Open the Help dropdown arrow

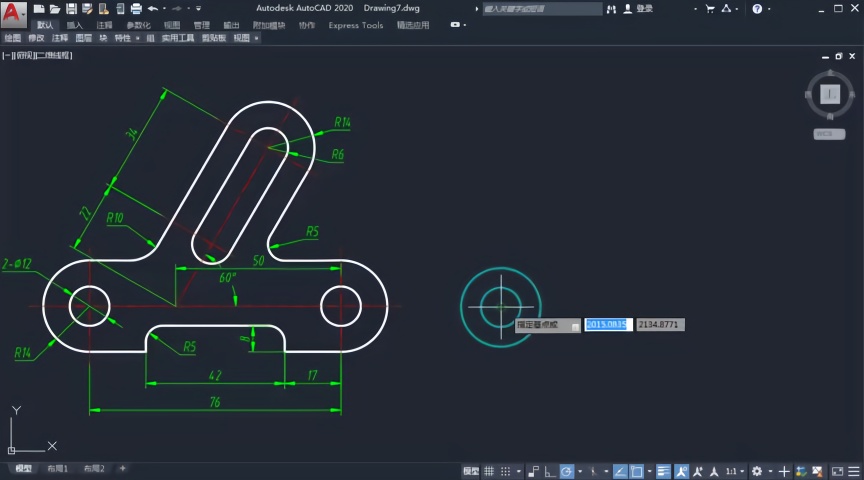[x=769, y=9]
